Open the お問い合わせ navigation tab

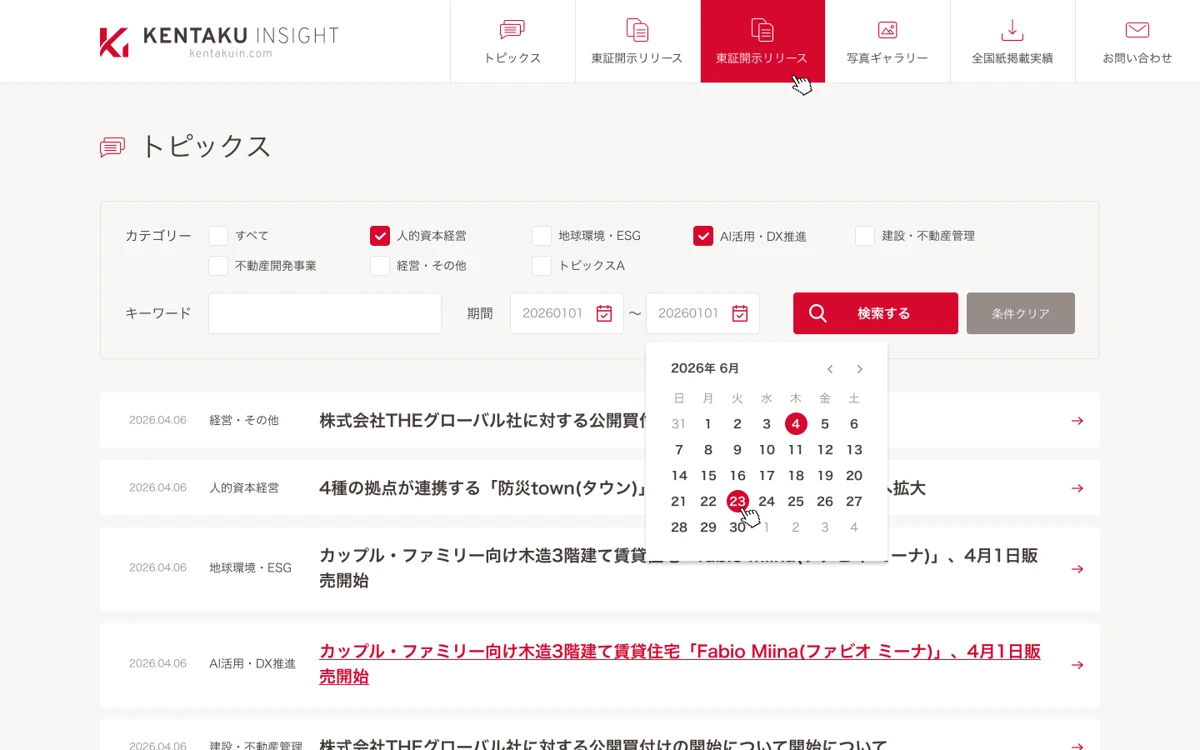point(1138,41)
